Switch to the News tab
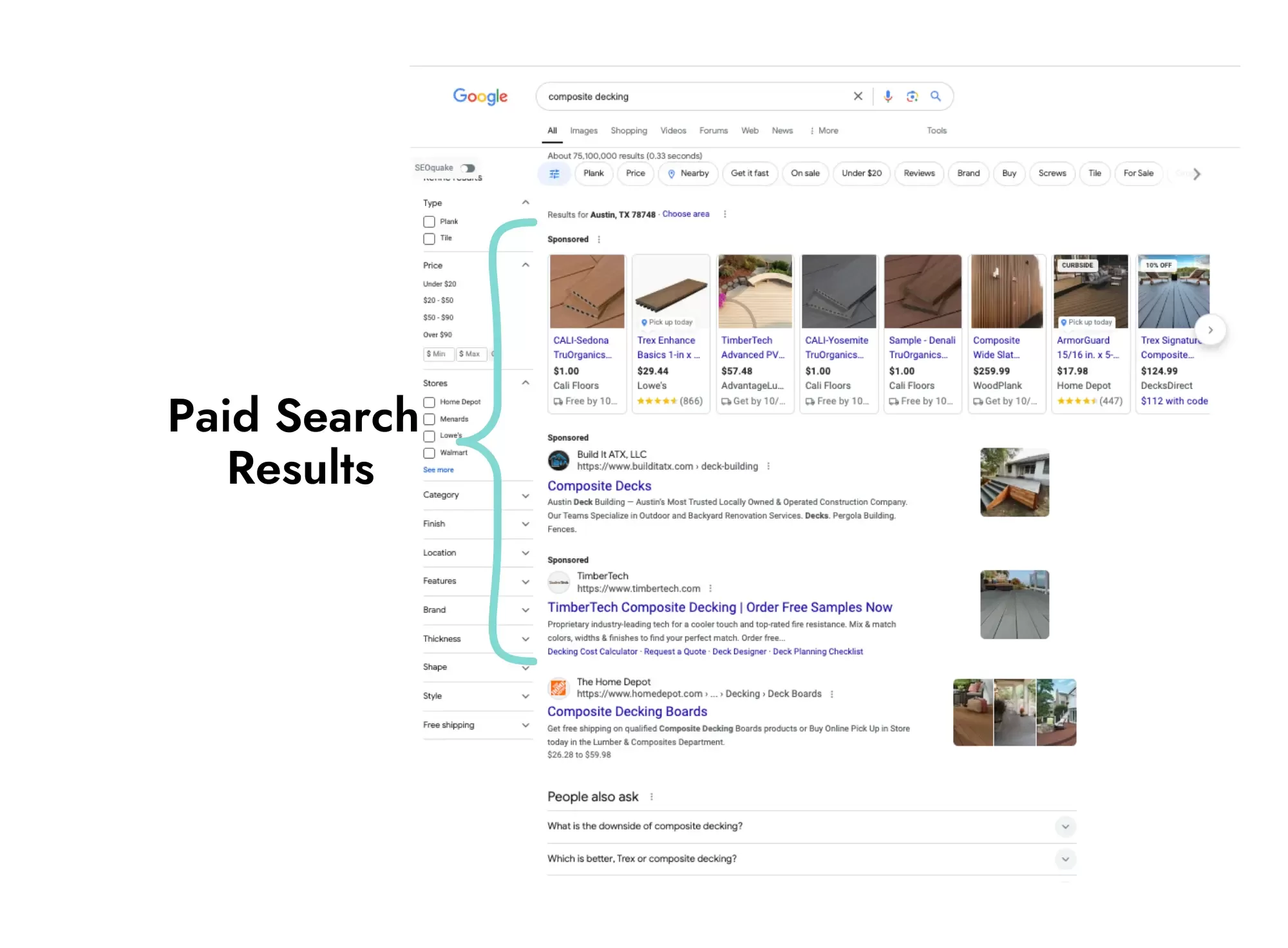The image size is (1288, 948). [782, 131]
